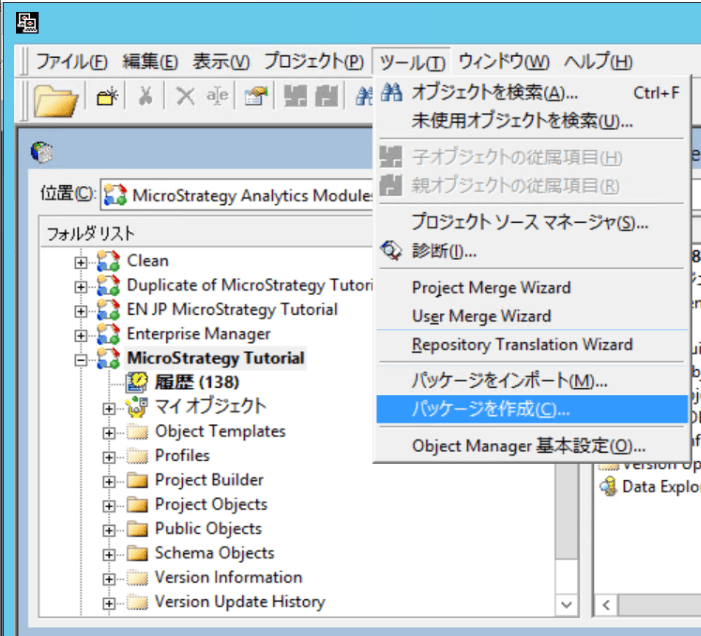The height and width of the screenshot is (636, 701).
Task: Expand the マイ オブジェクト node
Action: pyautogui.click(x=109, y=409)
